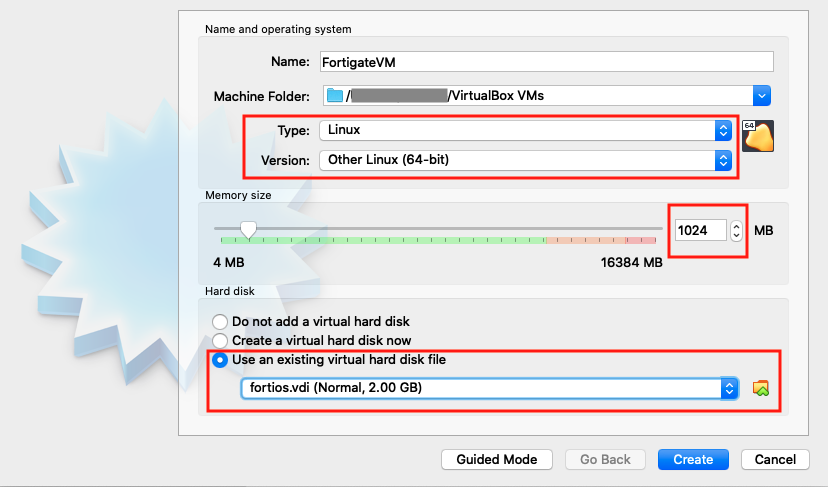Cancel the virtual machine creation
828x487 pixels.
click(x=775, y=460)
